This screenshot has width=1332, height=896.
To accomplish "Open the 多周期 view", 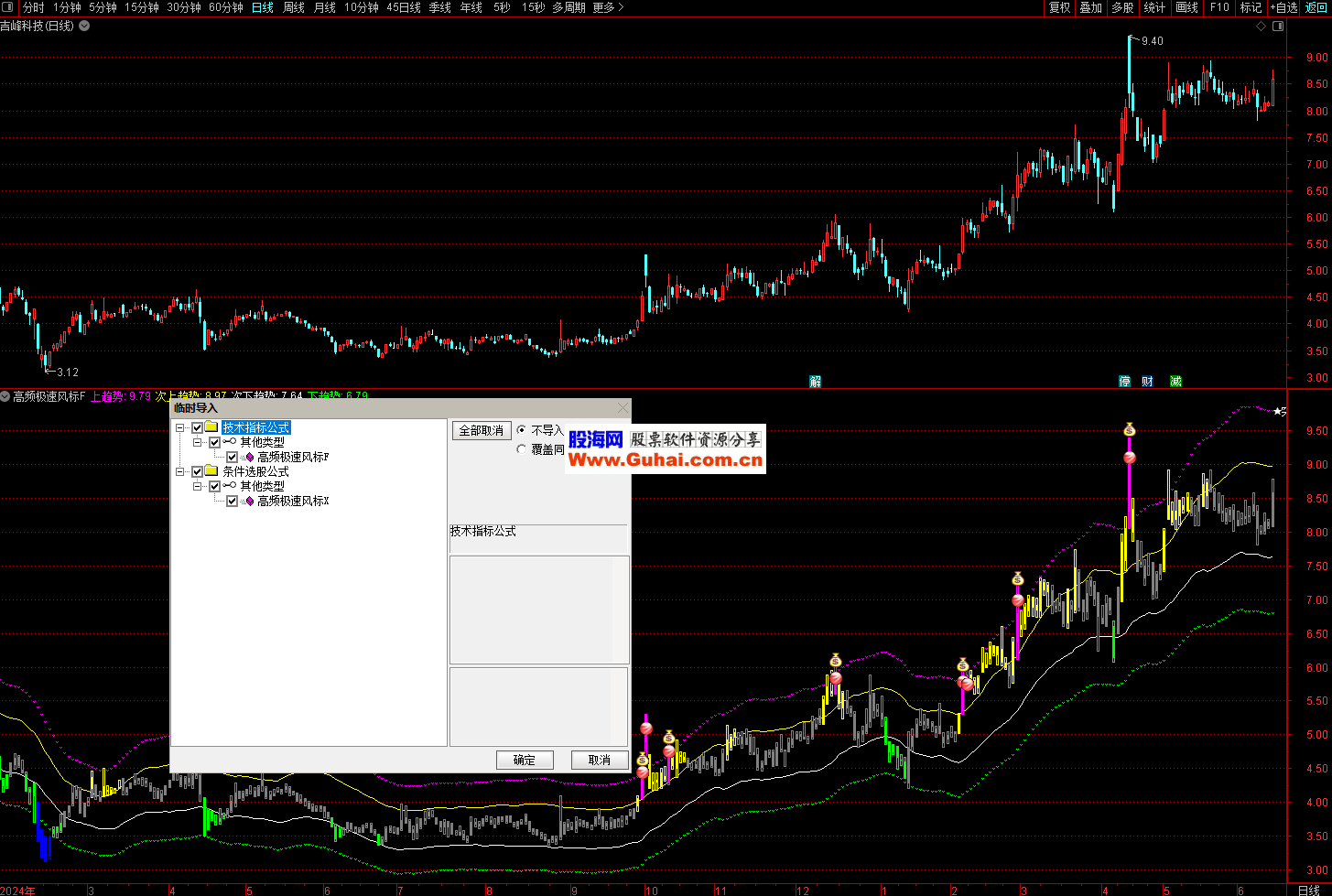I will [x=569, y=7].
